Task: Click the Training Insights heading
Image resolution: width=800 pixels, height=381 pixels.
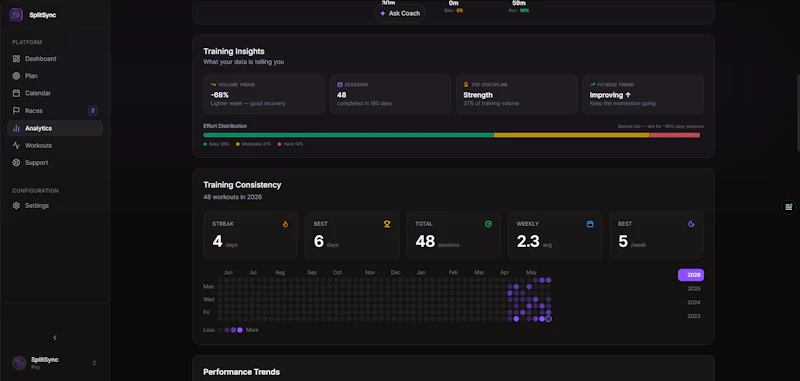Action: click(234, 52)
